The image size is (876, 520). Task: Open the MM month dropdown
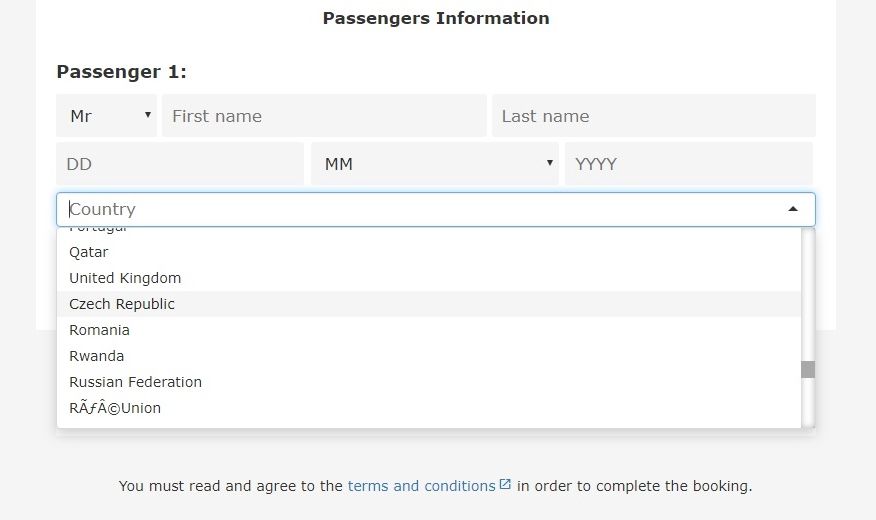pyautogui.click(x=435, y=164)
